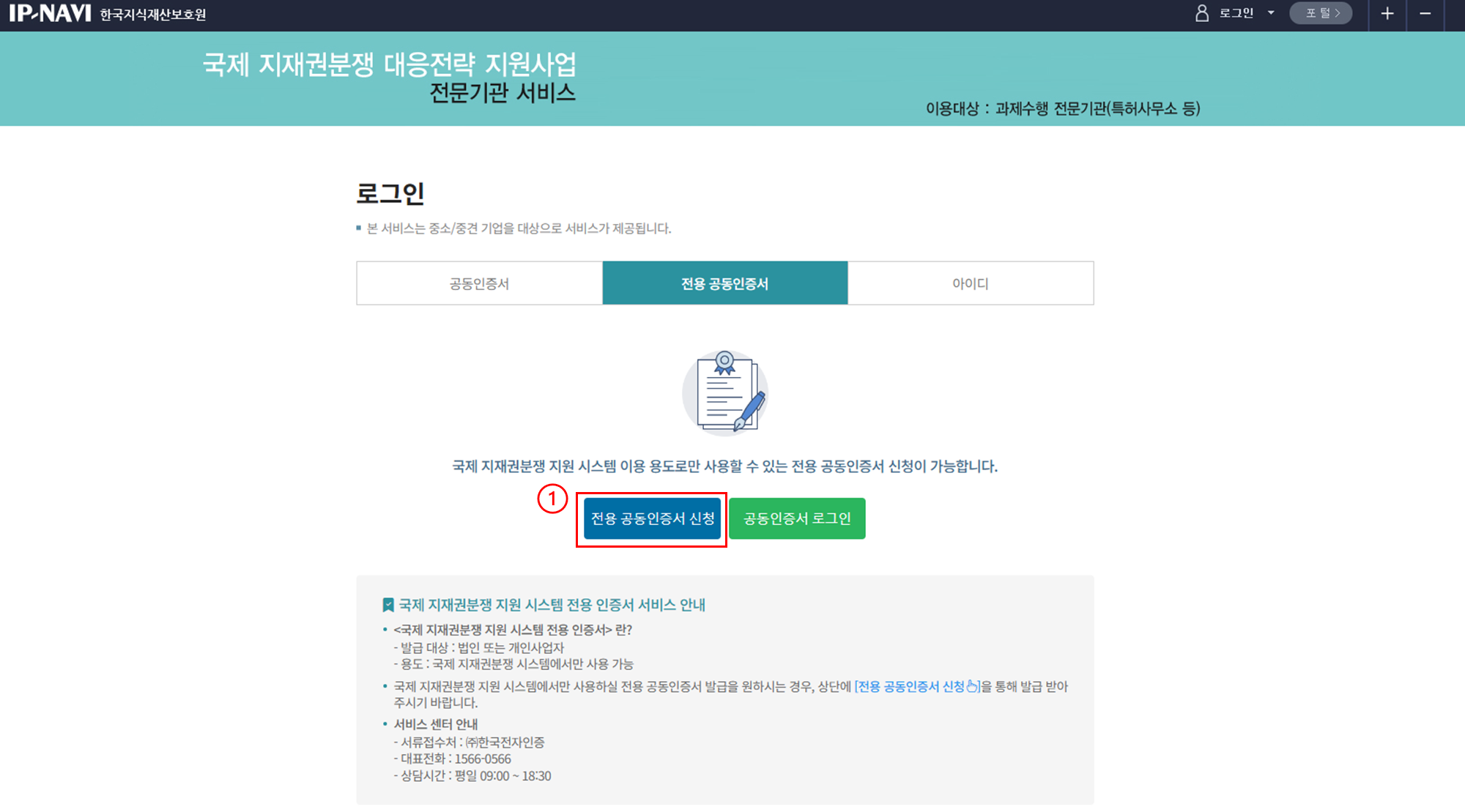The width and height of the screenshot is (1465, 812).
Task: Click the plus zoom-in icon
Action: coord(1387,13)
